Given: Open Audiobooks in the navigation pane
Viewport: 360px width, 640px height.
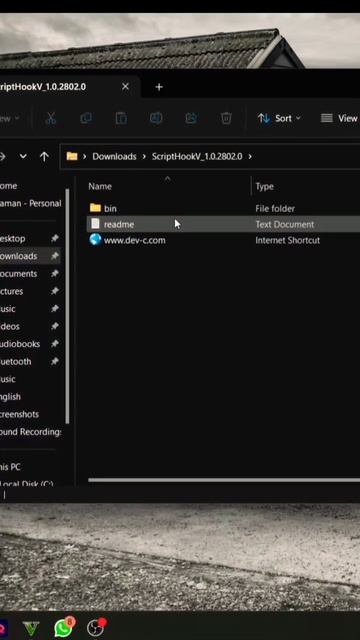Looking at the screenshot, I should 20,344.
